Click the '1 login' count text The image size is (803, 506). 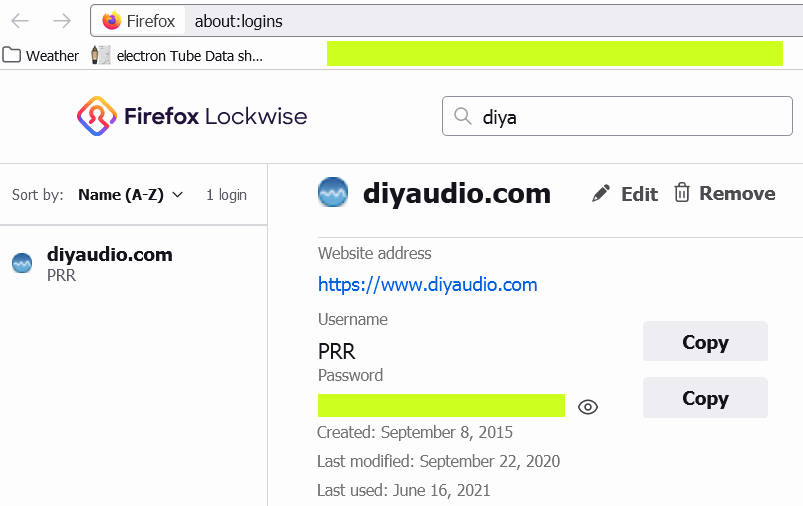pos(226,195)
